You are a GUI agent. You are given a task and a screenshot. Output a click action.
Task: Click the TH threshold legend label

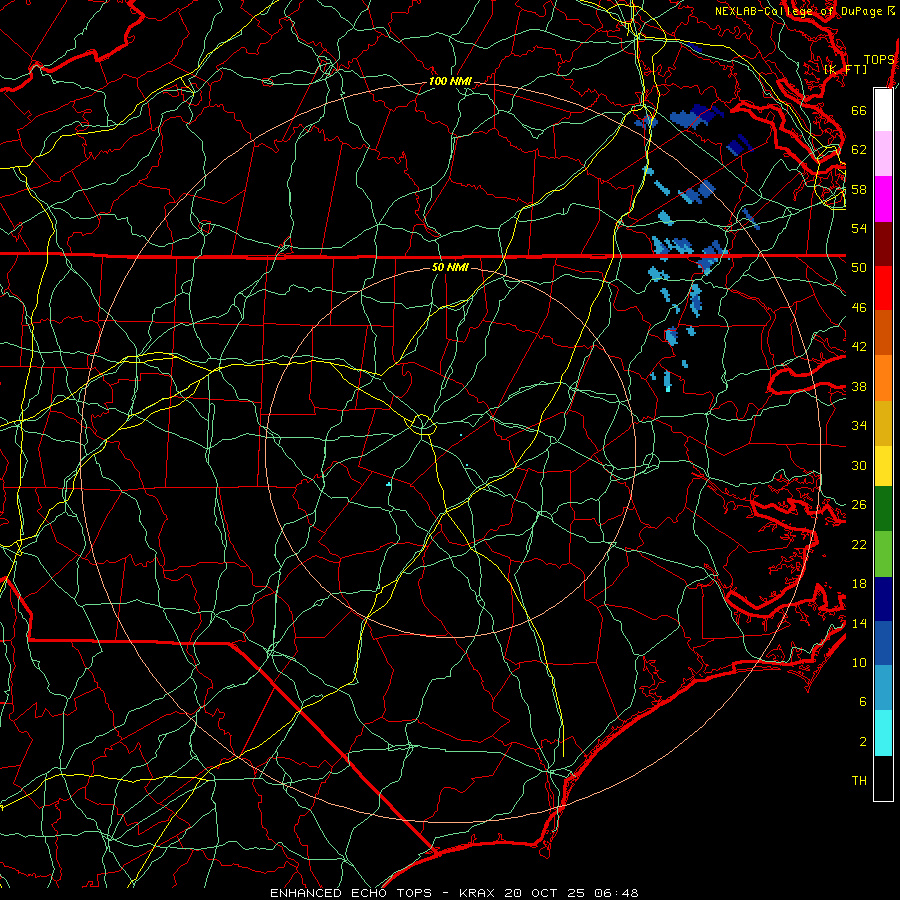[859, 781]
